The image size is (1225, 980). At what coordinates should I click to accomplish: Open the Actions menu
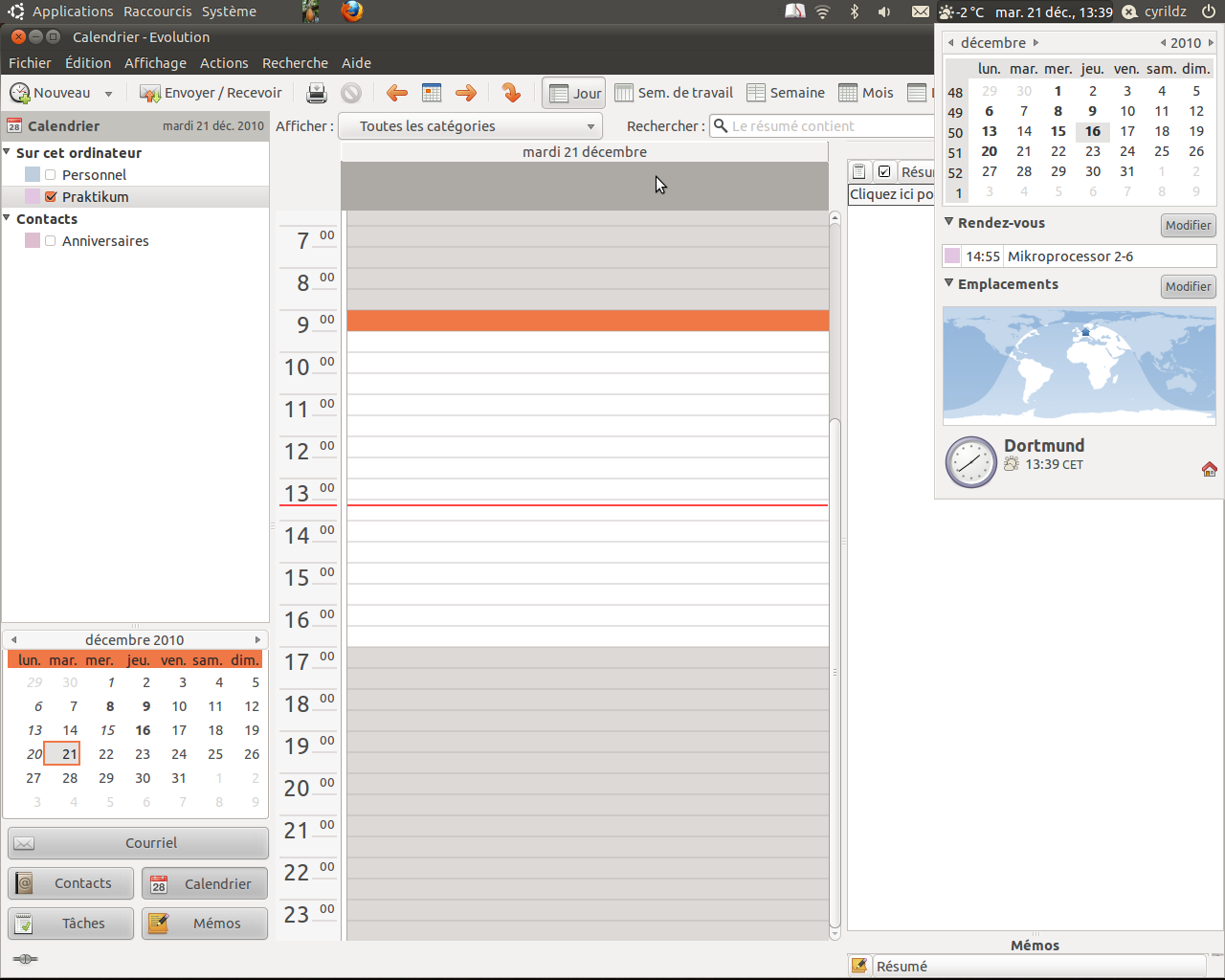coord(224,63)
